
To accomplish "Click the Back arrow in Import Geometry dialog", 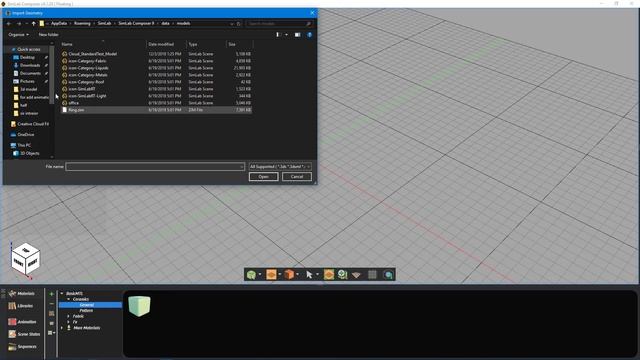I will [x=9, y=24].
